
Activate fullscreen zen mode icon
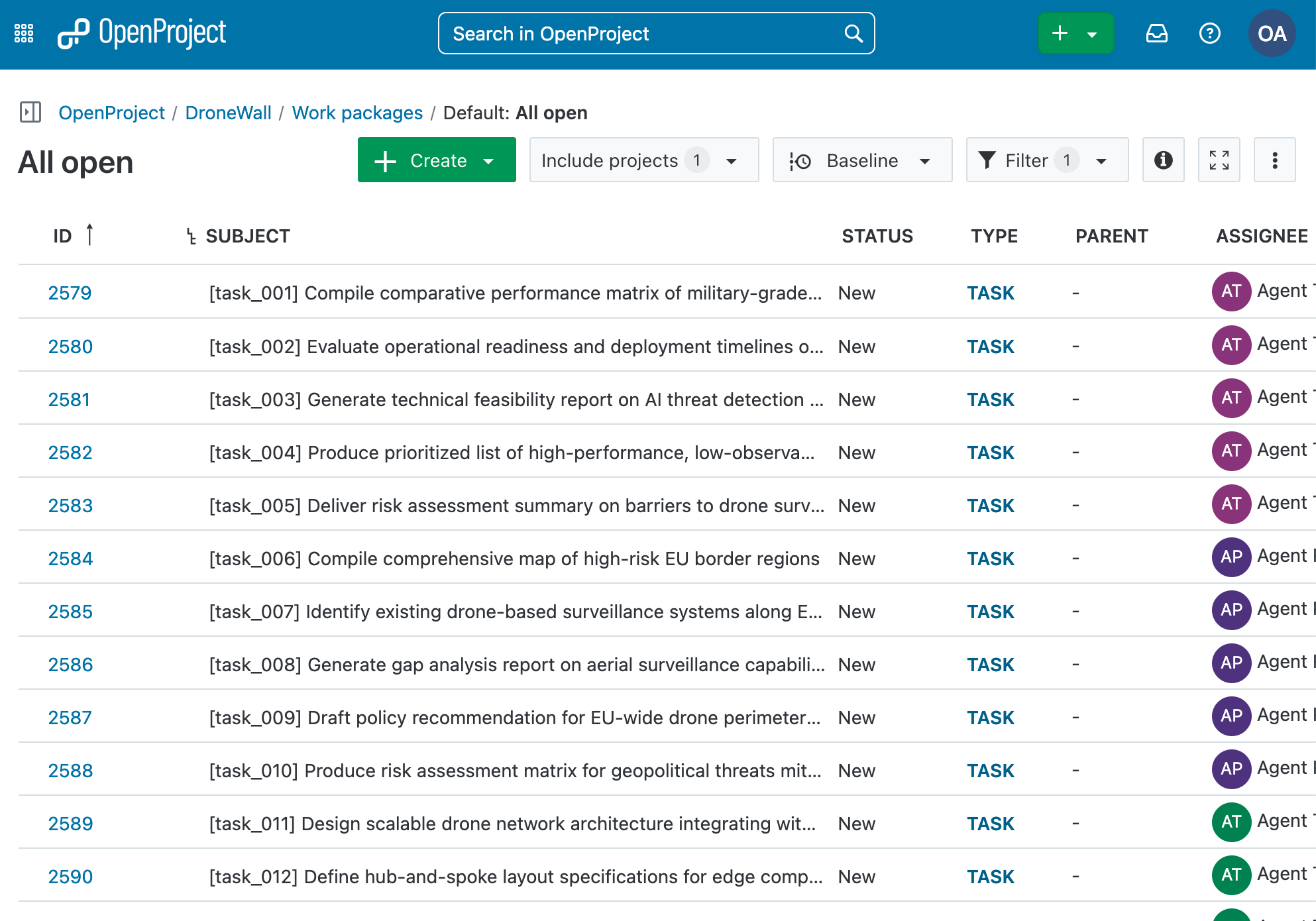[1219, 160]
